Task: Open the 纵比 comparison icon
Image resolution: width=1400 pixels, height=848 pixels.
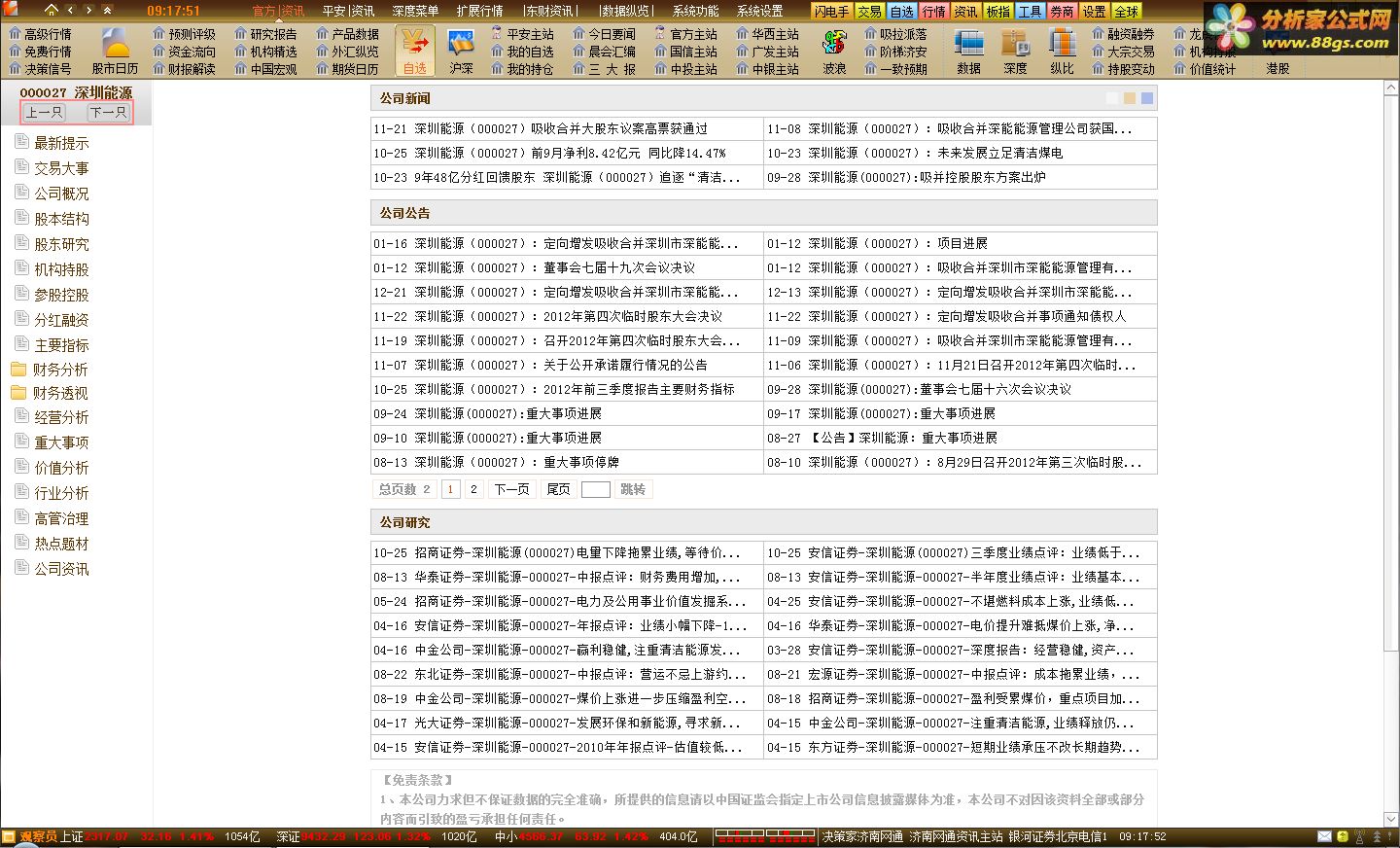Action: (1062, 52)
